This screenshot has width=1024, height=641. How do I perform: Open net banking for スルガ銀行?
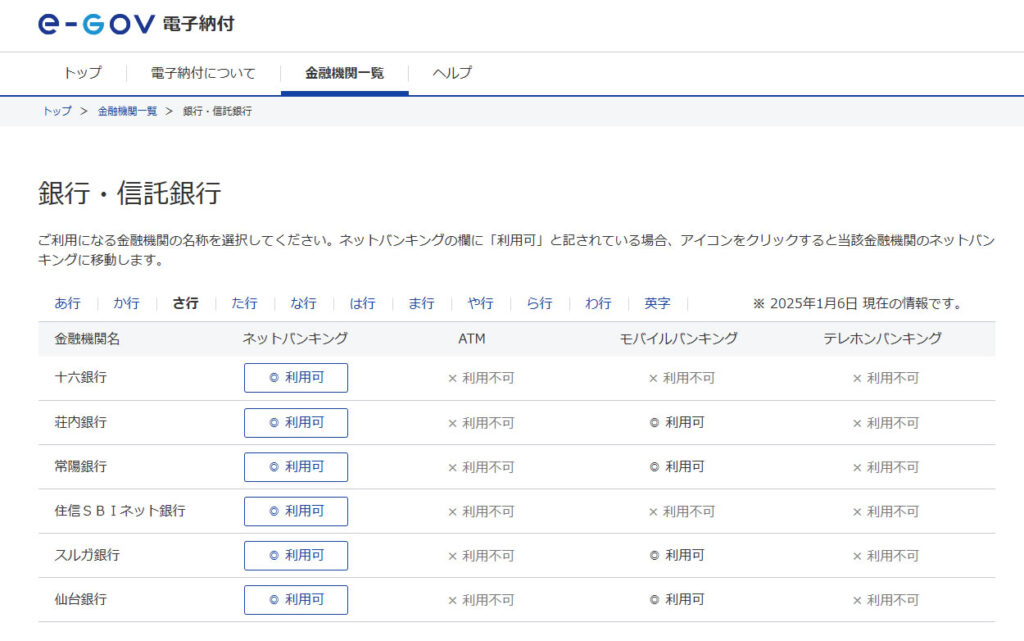click(x=296, y=555)
